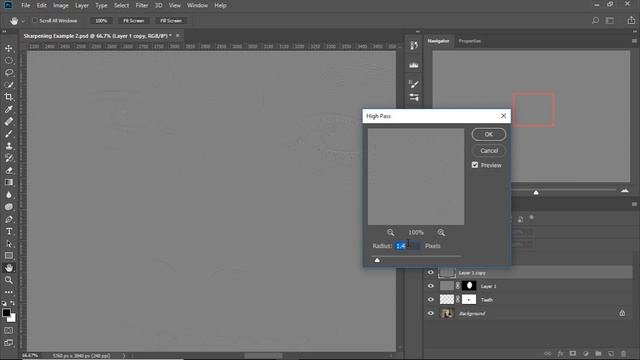Viewport: 640px width, 360px height.
Task: Add a layer style fx
Action: click(560, 353)
